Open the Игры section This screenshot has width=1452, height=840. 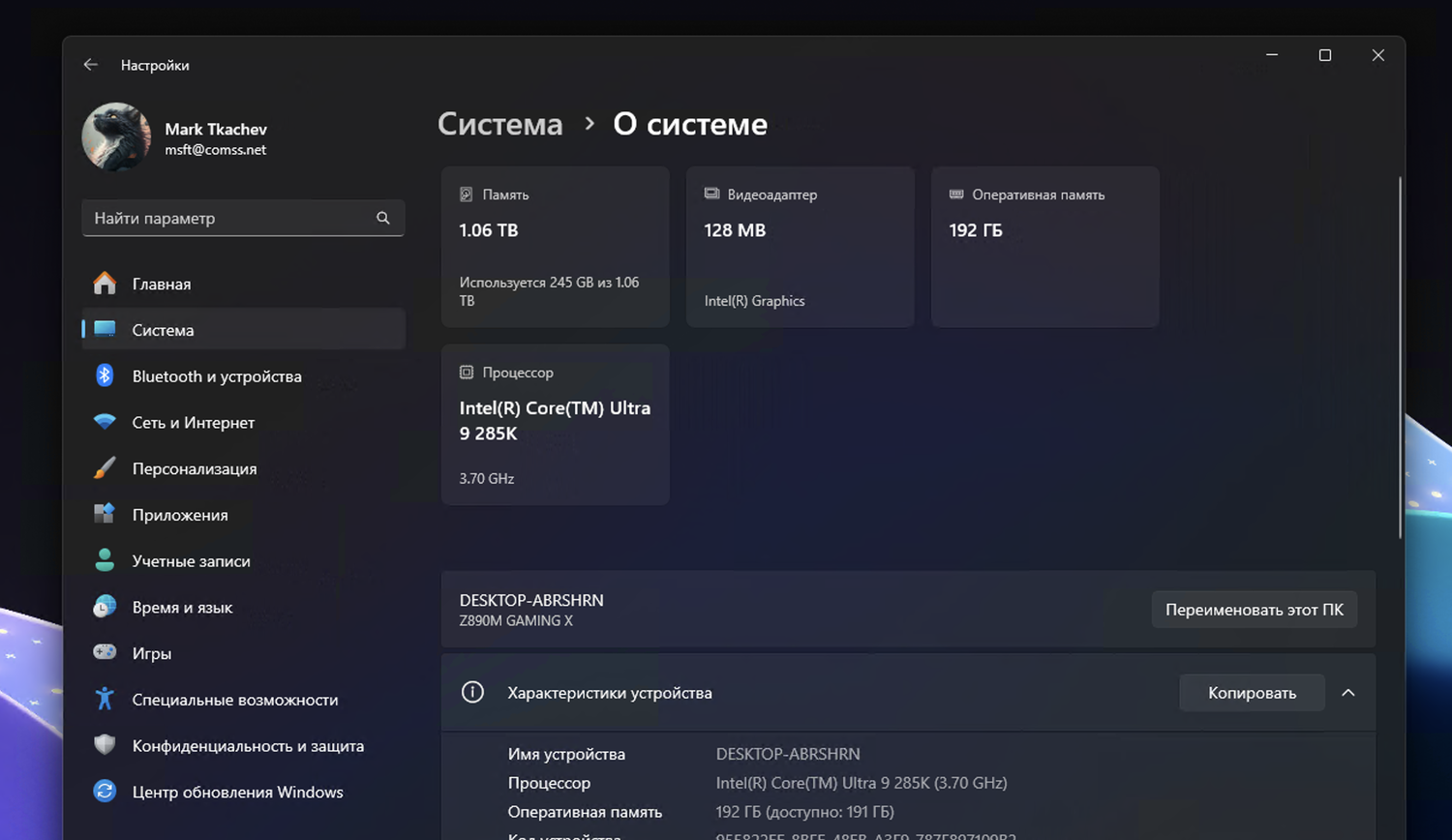(x=243, y=653)
